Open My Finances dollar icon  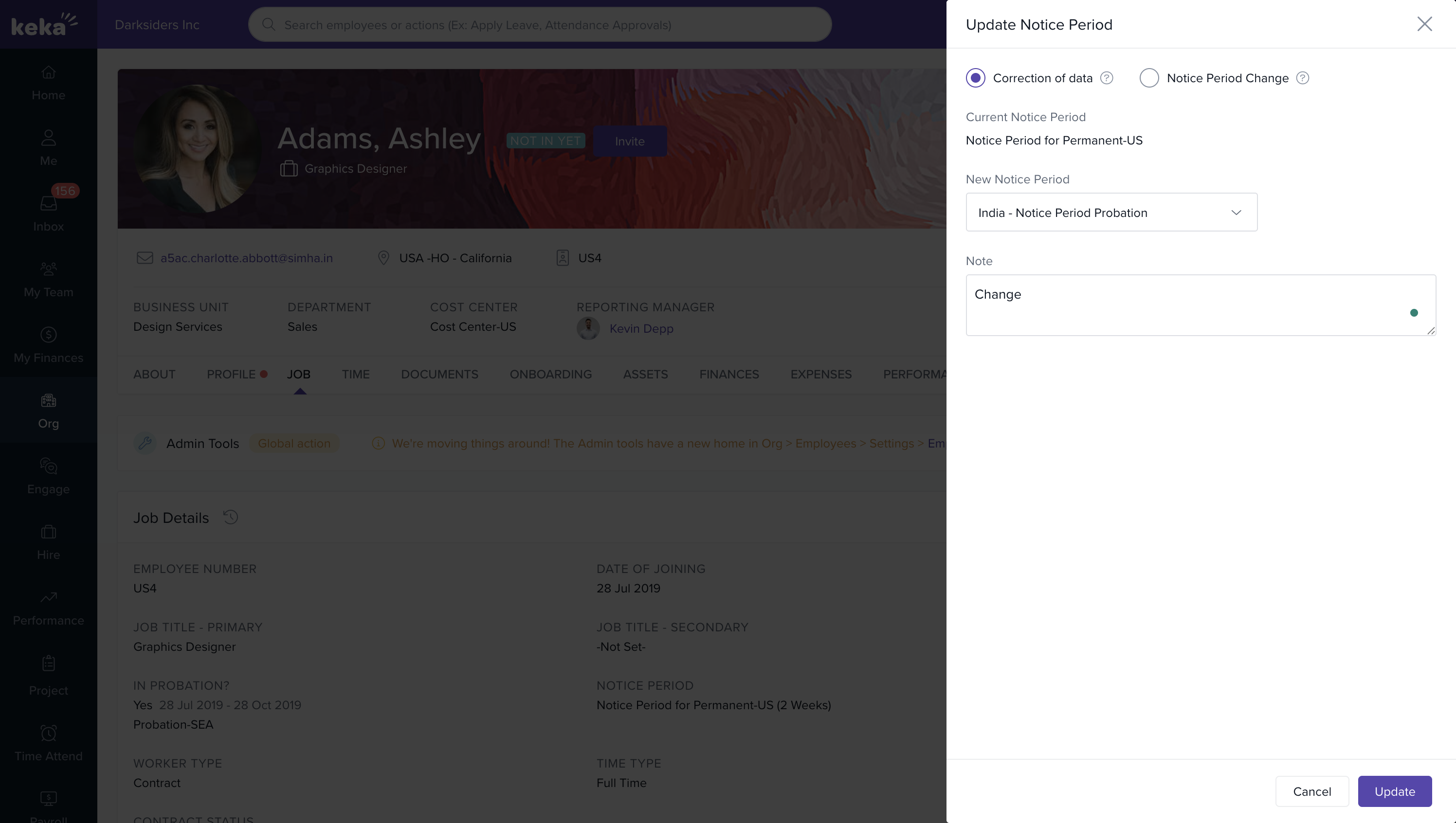(x=48, y=335)
